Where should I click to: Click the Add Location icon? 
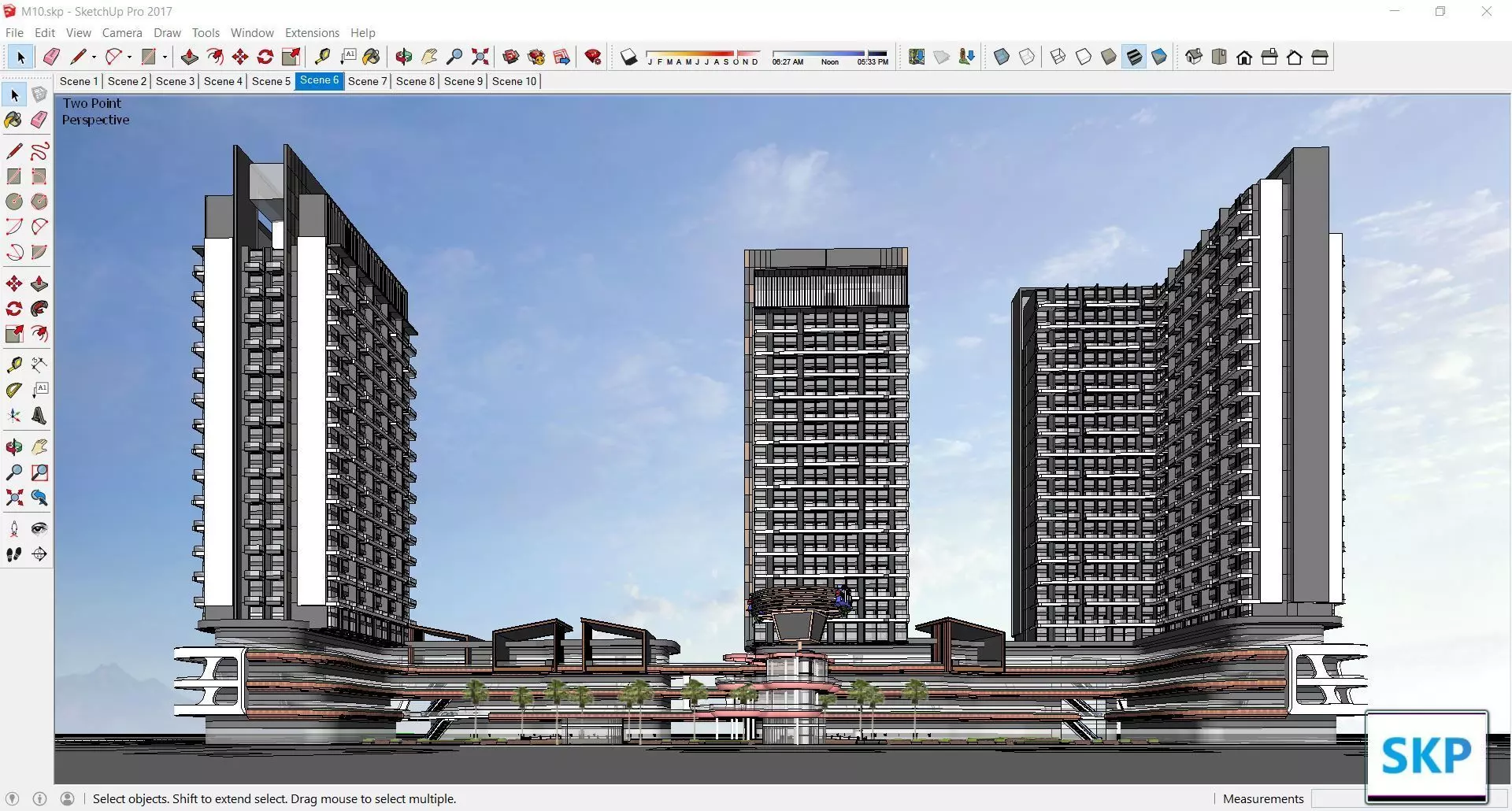(917, 57)
